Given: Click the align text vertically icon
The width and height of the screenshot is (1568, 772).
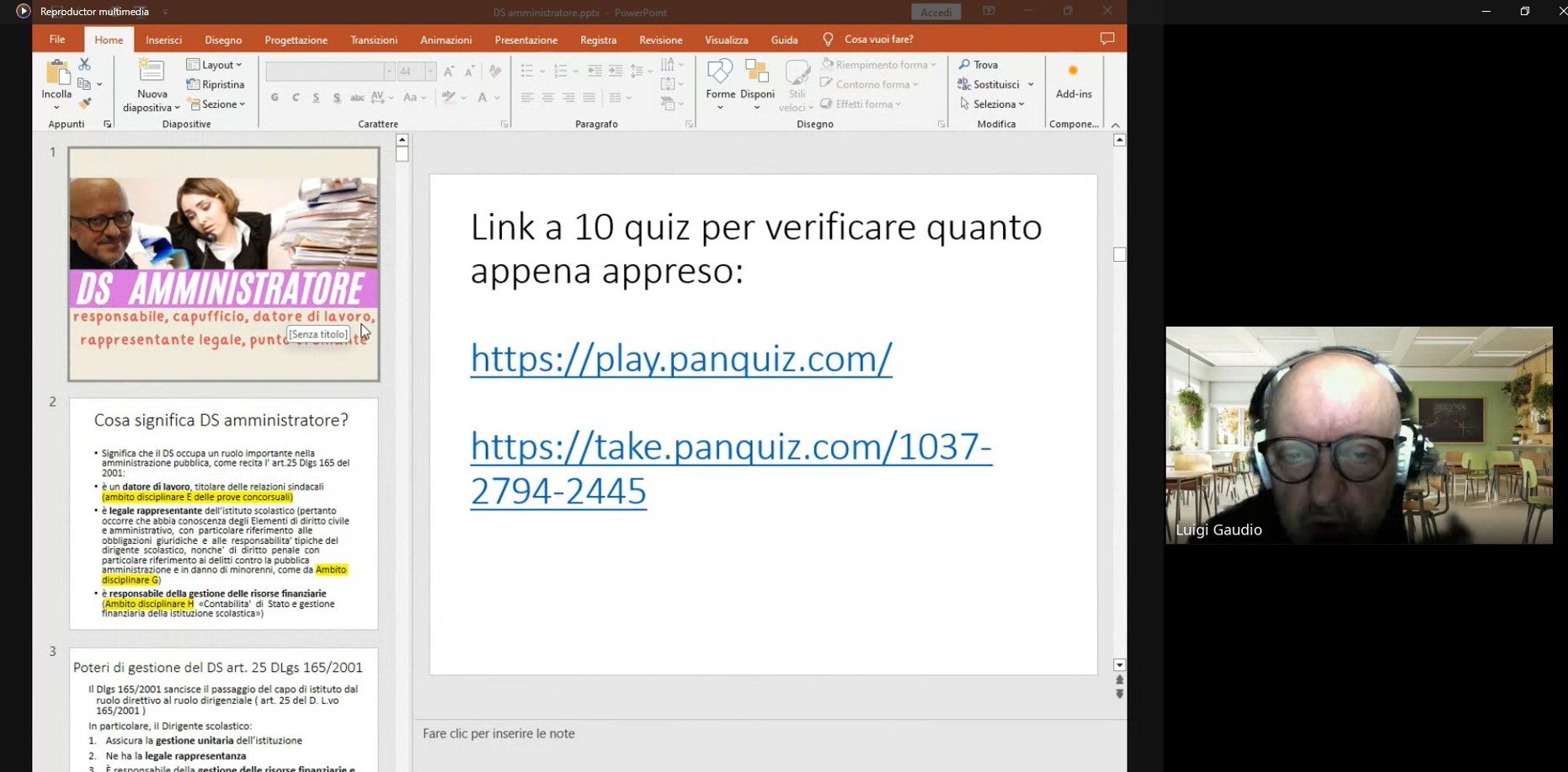Looking at the screenshot, I should (x=668, y=84).
